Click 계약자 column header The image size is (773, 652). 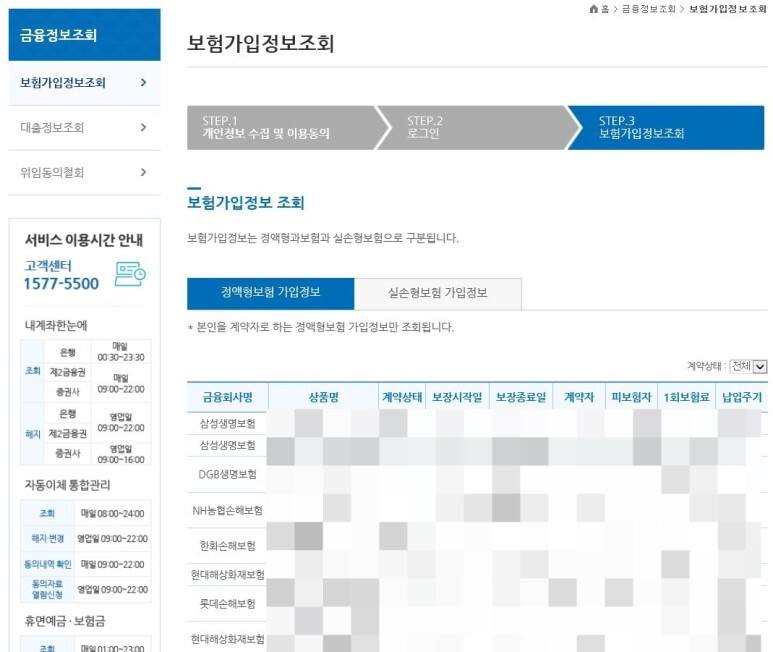click(x=579, y=397)
